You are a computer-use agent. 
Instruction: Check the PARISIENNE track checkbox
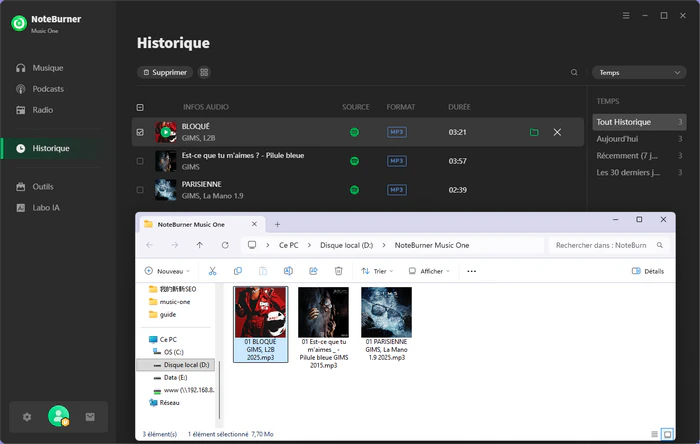[140, 190]
